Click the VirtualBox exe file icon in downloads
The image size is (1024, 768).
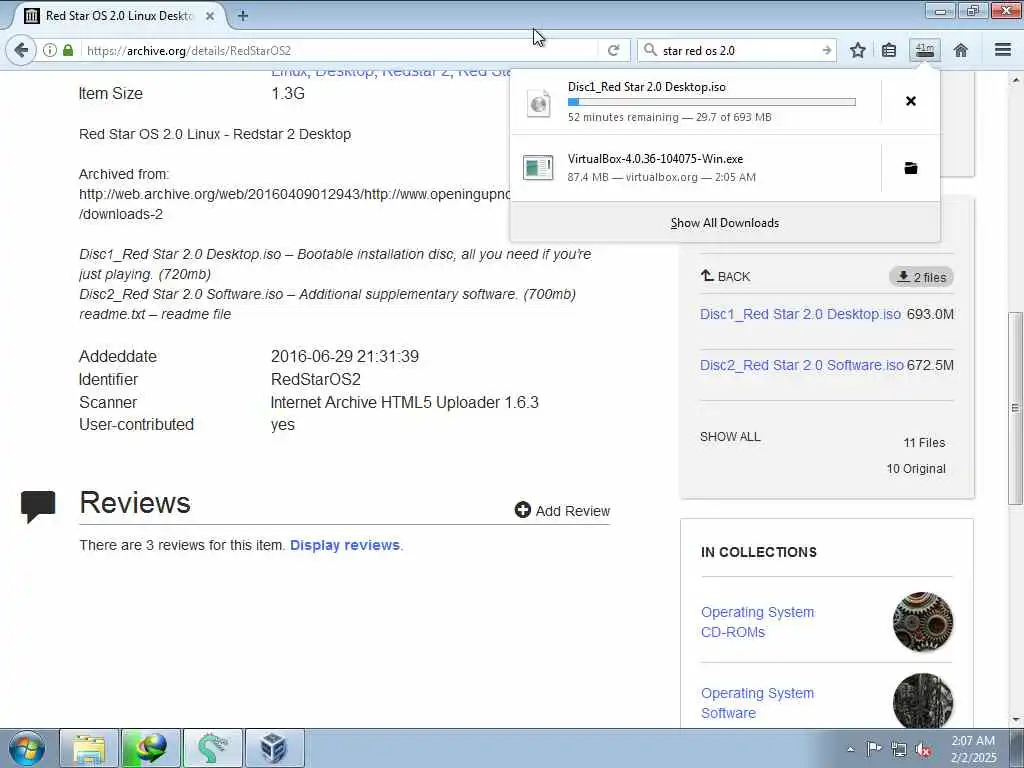(x=538, y=167)
